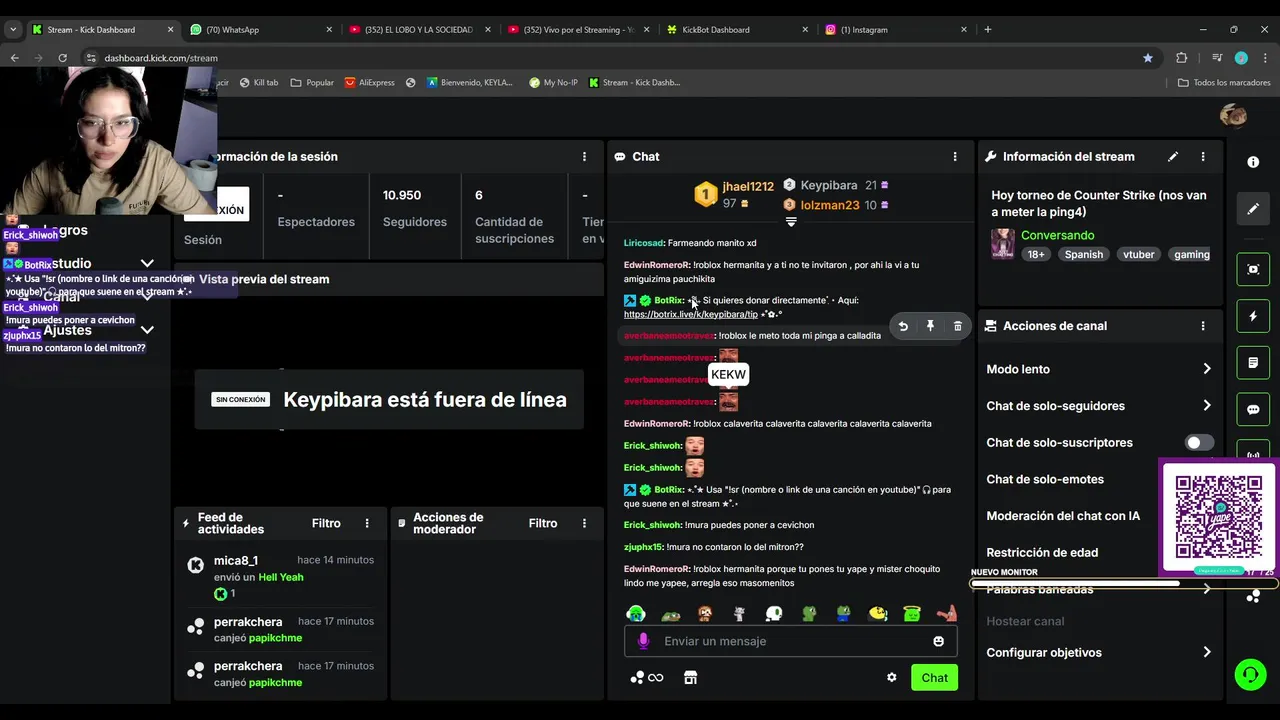This screenshot has width=1280, height=720.
Task: Open a new browser tab
Action: point(988,30)
